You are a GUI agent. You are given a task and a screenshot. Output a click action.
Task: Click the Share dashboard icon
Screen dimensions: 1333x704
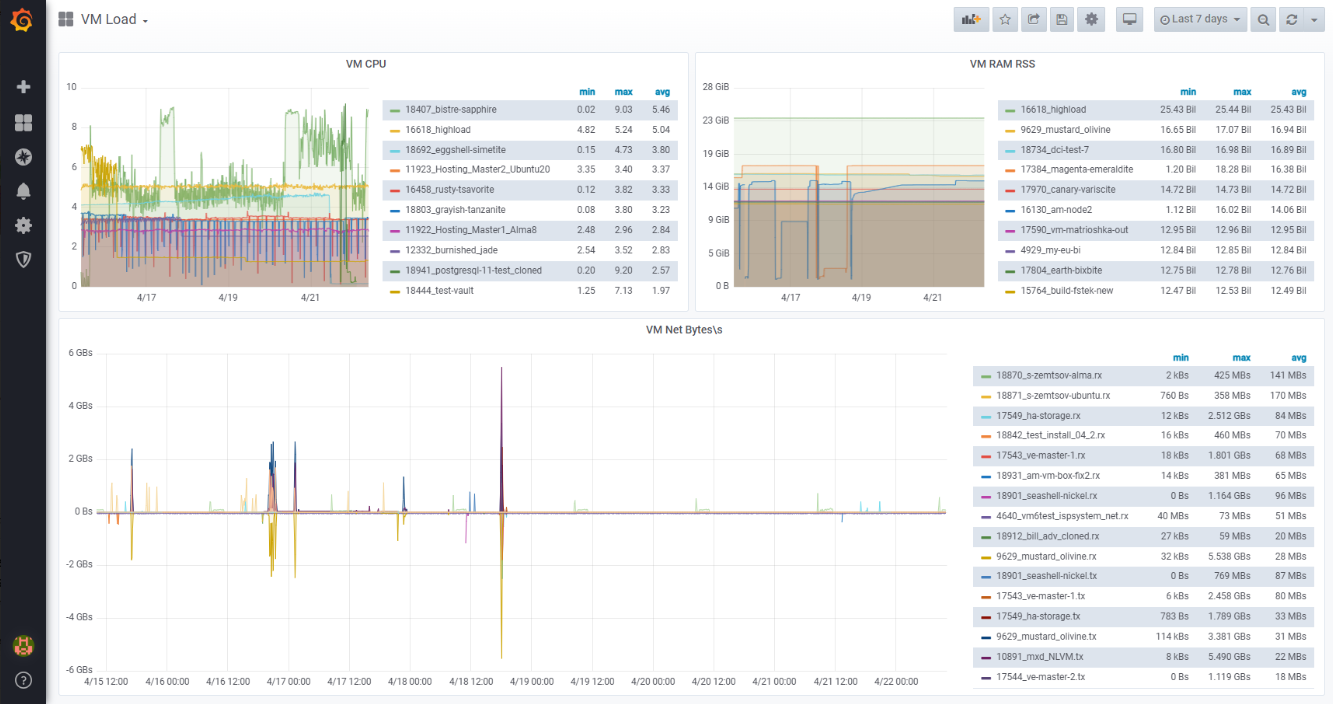click(x=1034, y=19)
